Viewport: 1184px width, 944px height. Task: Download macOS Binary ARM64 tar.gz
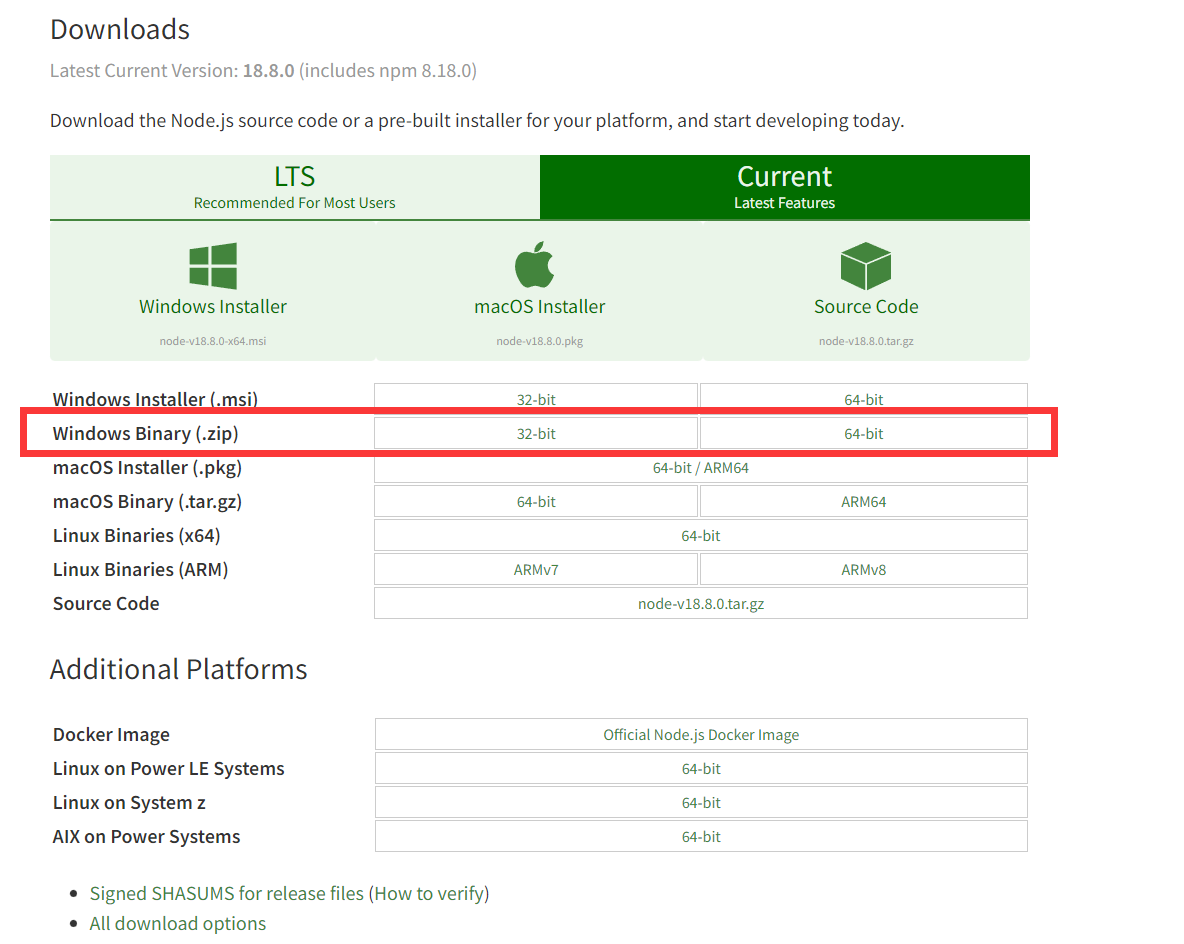(x=863, y=502)
